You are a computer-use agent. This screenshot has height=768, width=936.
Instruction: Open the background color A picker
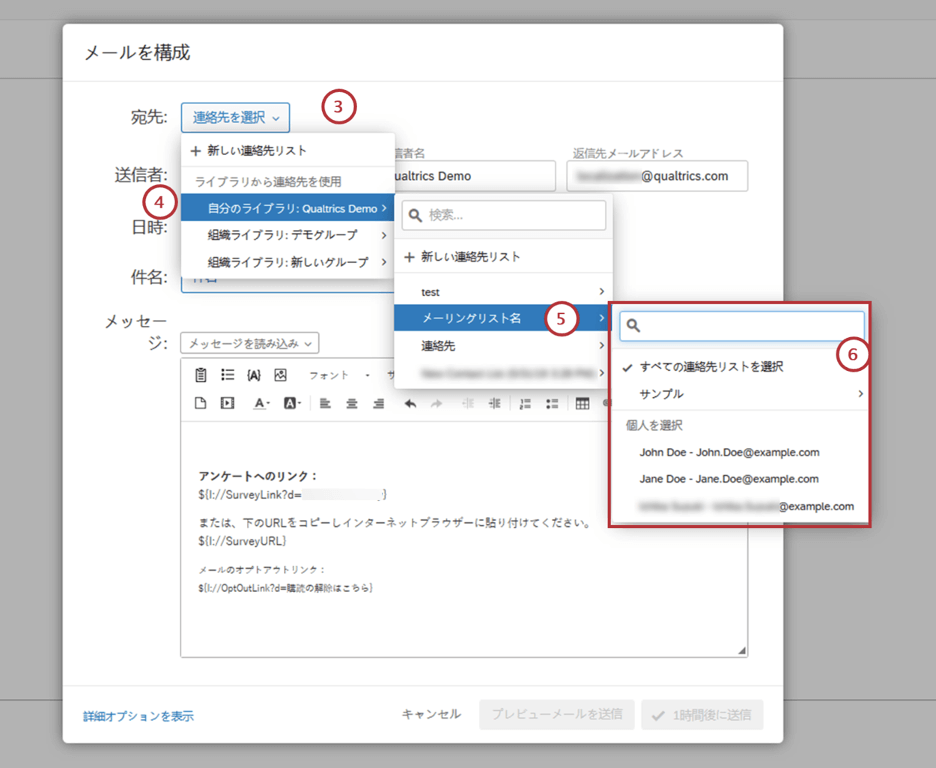point(292,403)
